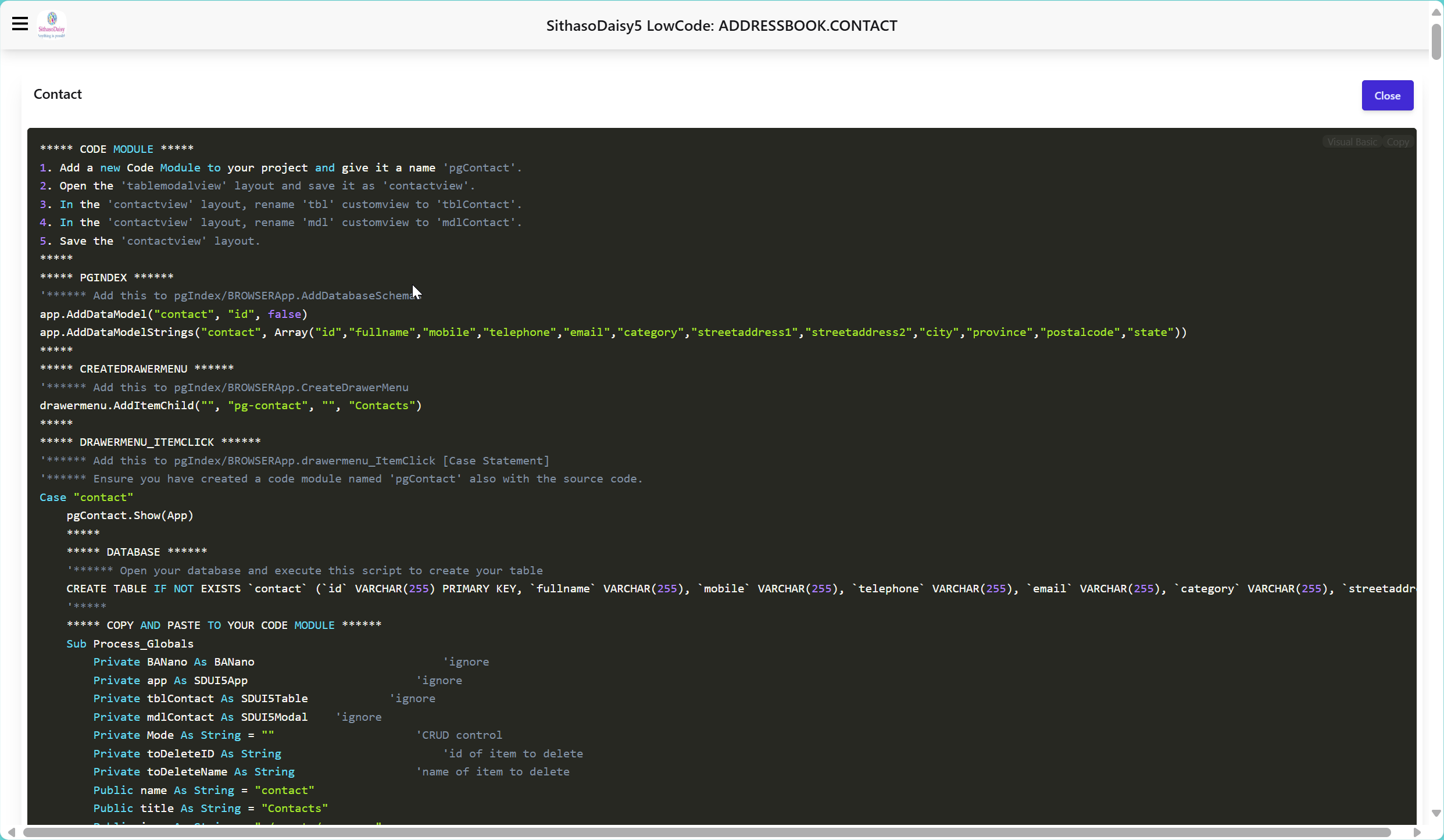This screenshot has width=1444, height=840.
Task: Close the Contact code view
Action: [x=1387, y=95]
